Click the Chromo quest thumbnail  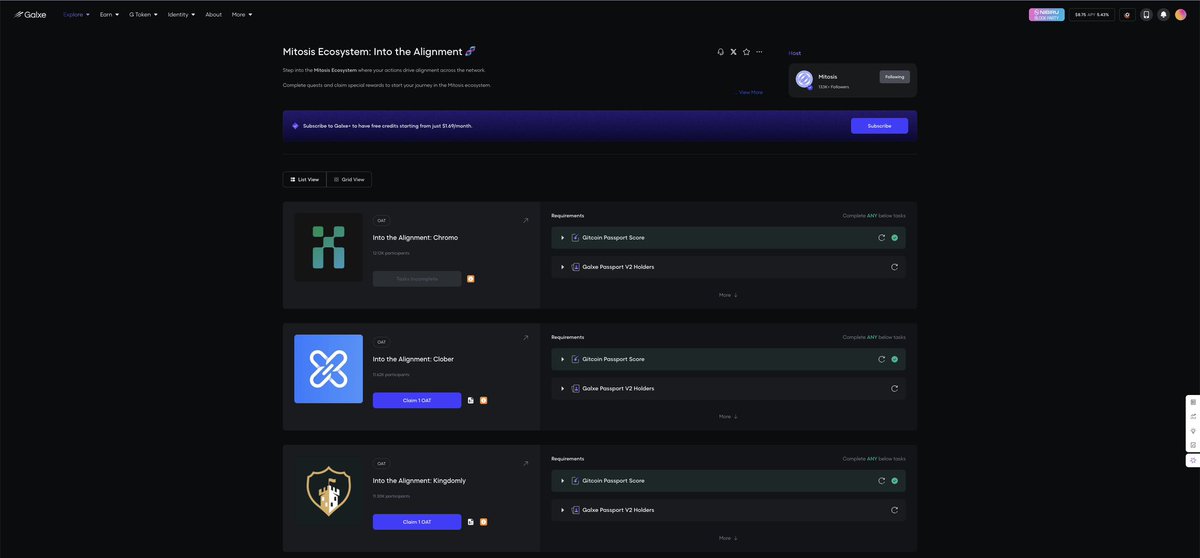pyautogui.click(x=328, y=247)
